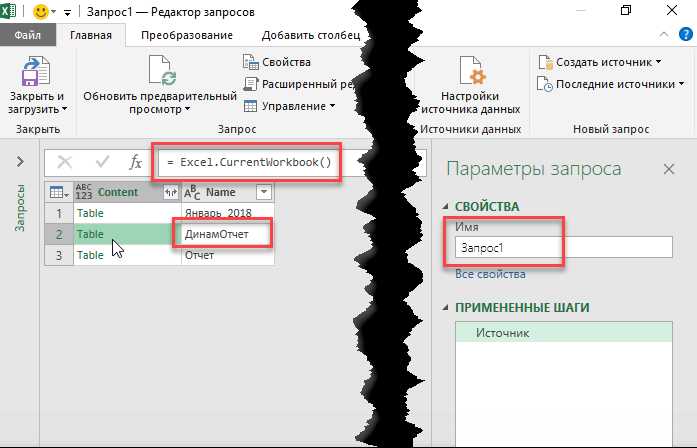Select the ДинамОтчет name cell
The height and width of the screenshot is (448, 697).
[228, 234]
